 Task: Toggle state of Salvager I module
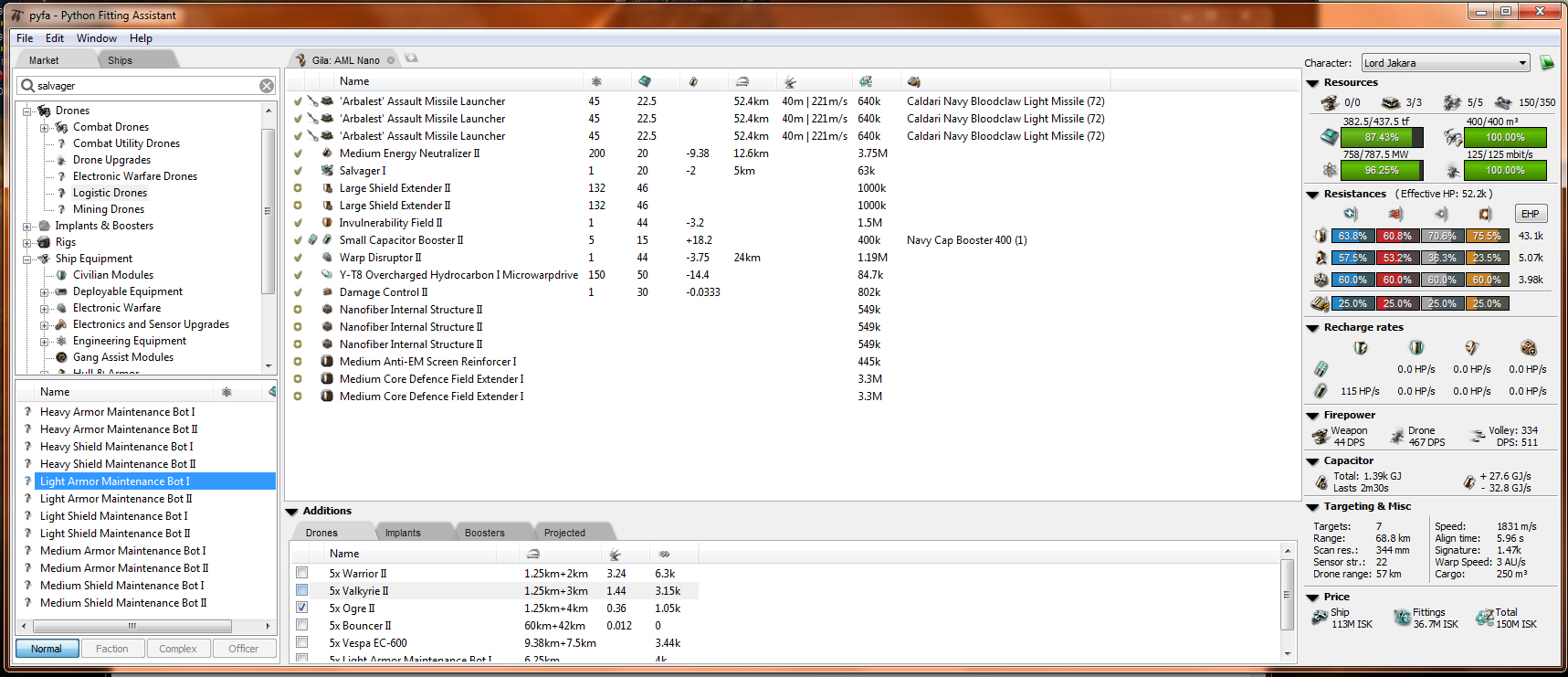(298, 171)
